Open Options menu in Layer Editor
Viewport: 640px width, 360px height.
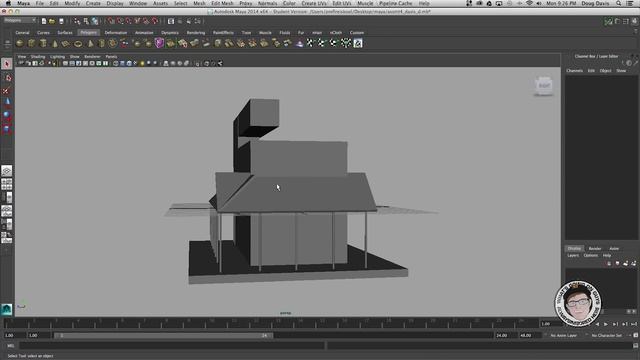tap(591, 256)
